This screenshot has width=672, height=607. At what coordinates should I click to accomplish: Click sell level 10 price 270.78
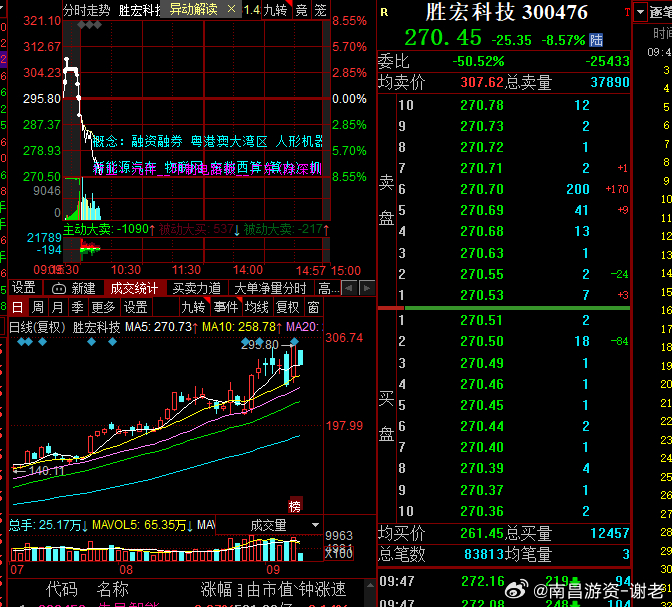(482, 105)
